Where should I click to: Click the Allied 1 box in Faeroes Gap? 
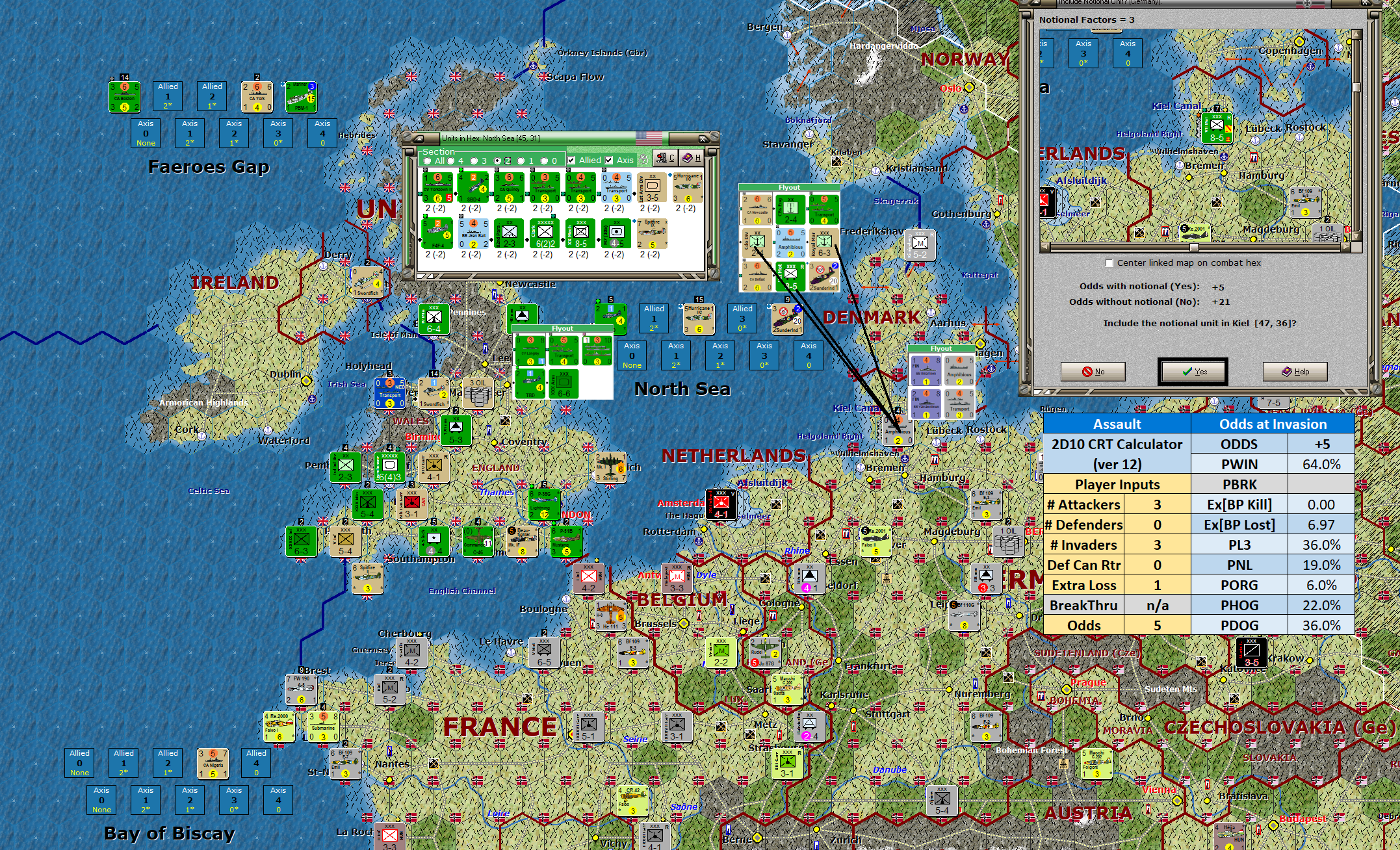click(168, 96)
